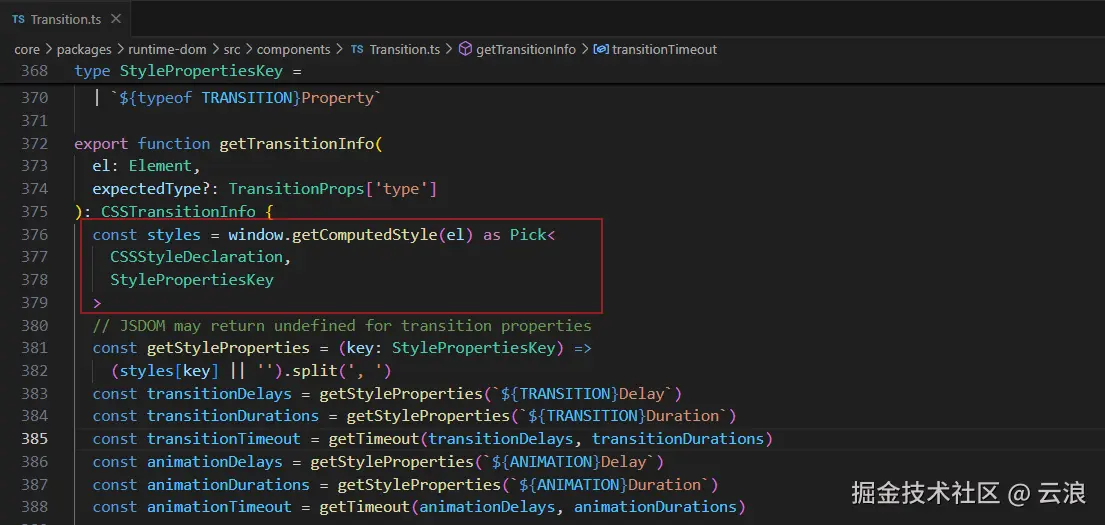Click 'TransitionProps' on line 374
The width and height of the screenshot is (1105, 525).
pyautogui.click(x=296, y=189)
